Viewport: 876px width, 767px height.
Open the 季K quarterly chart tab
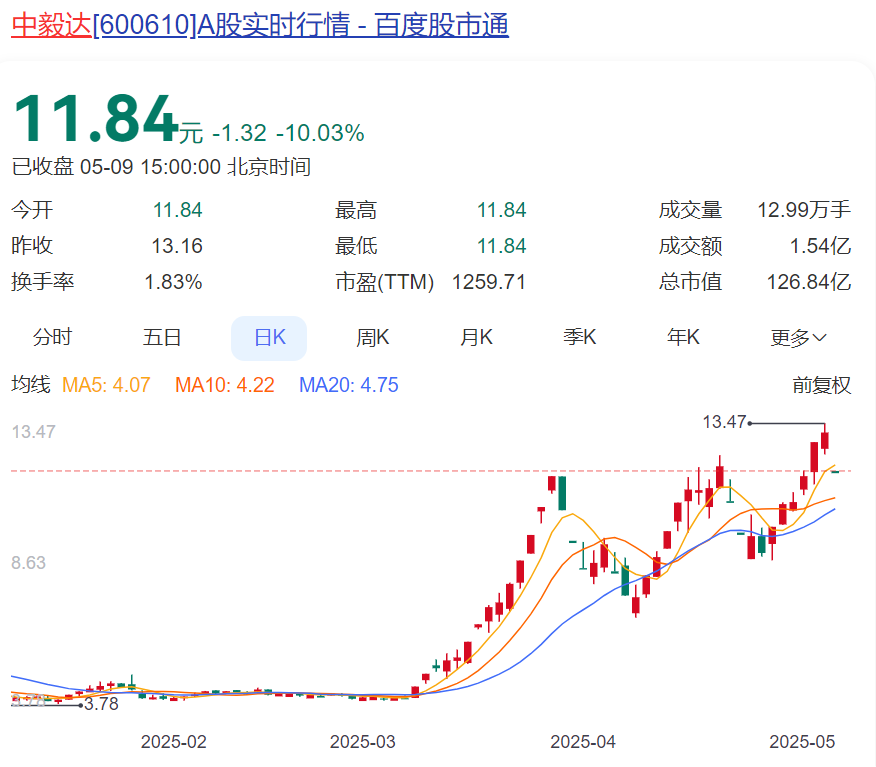point(580,338)
